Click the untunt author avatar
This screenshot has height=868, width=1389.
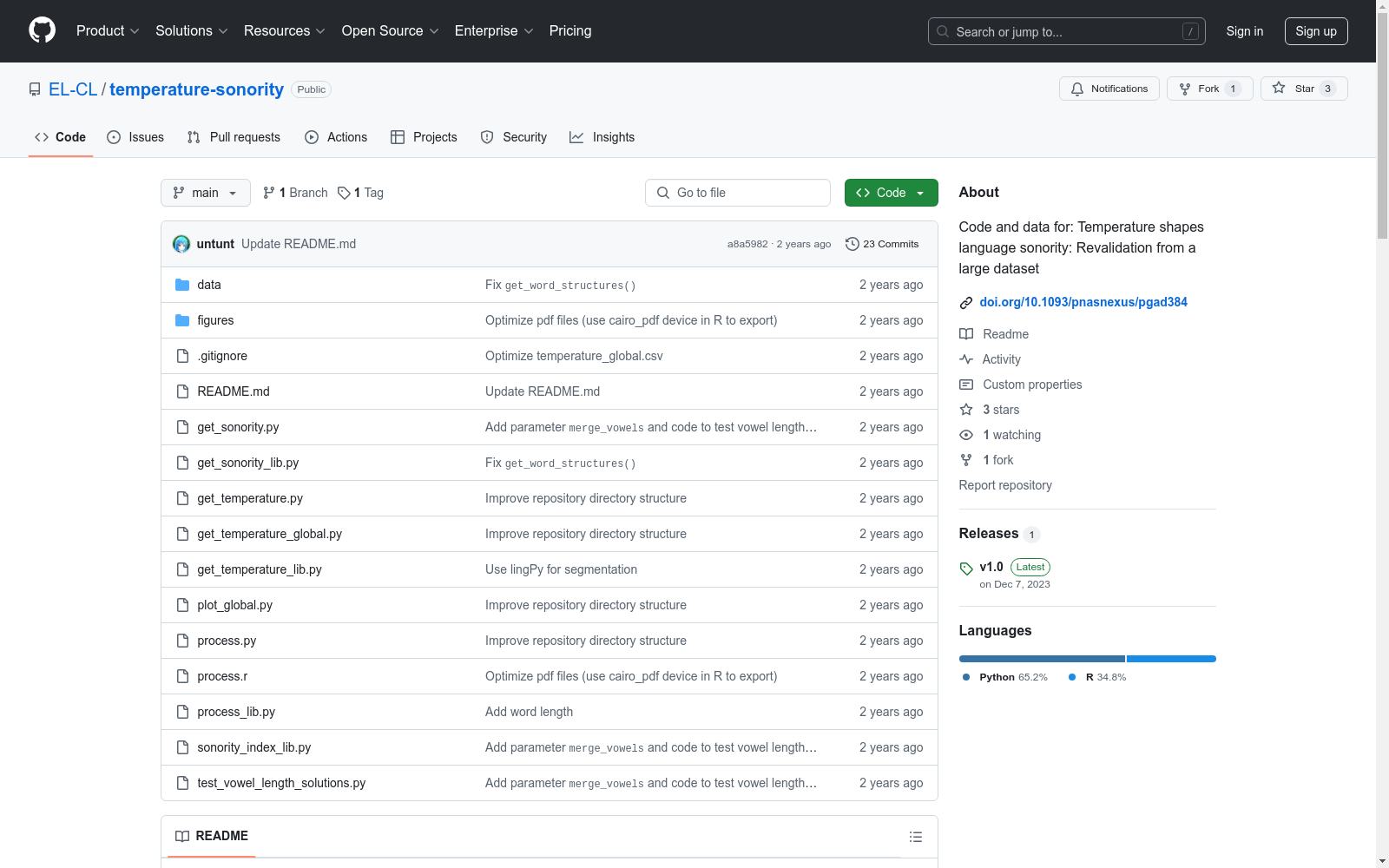point(181,244)
